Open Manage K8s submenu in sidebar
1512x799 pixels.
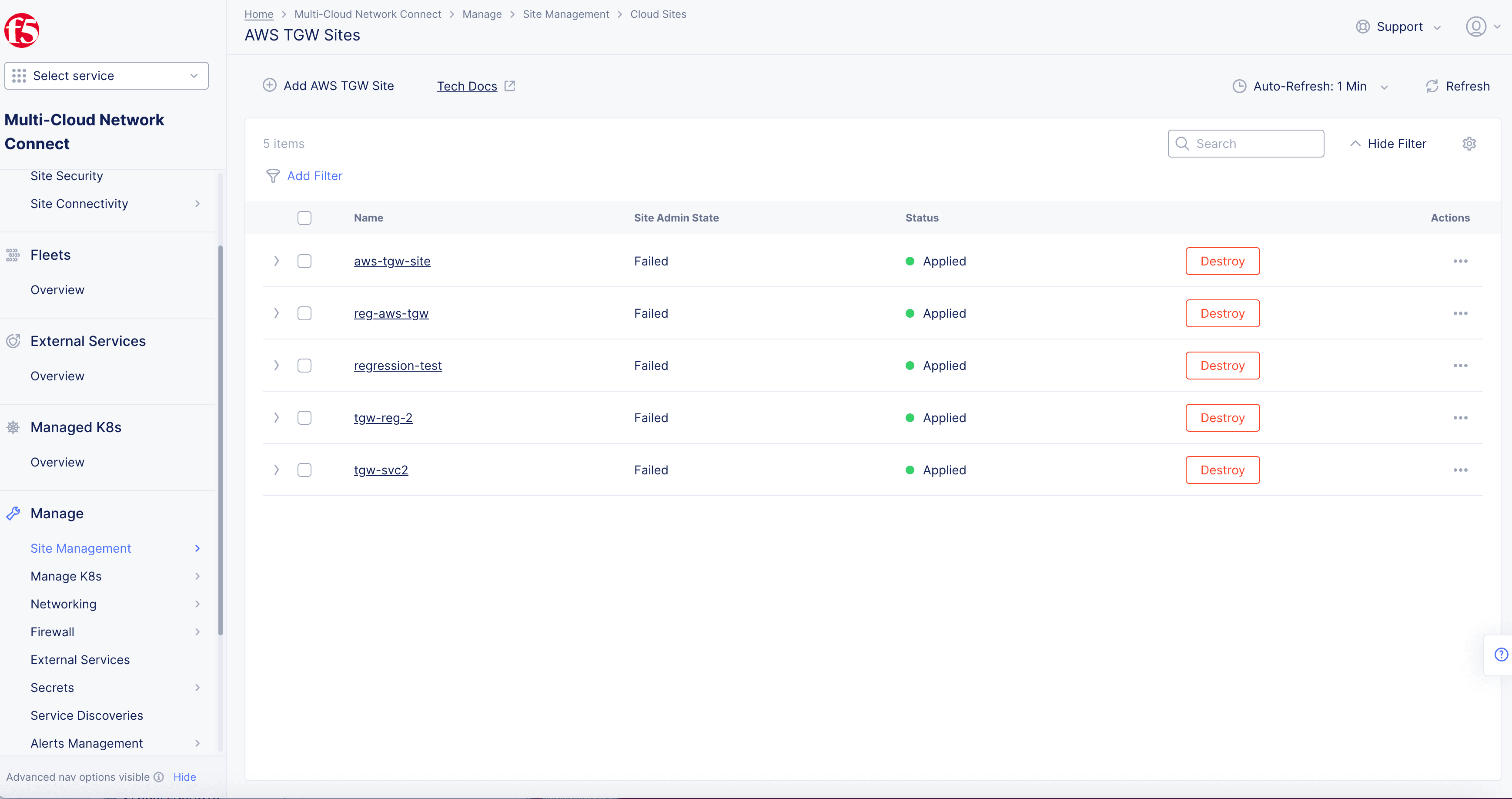[x=115, y=577]
